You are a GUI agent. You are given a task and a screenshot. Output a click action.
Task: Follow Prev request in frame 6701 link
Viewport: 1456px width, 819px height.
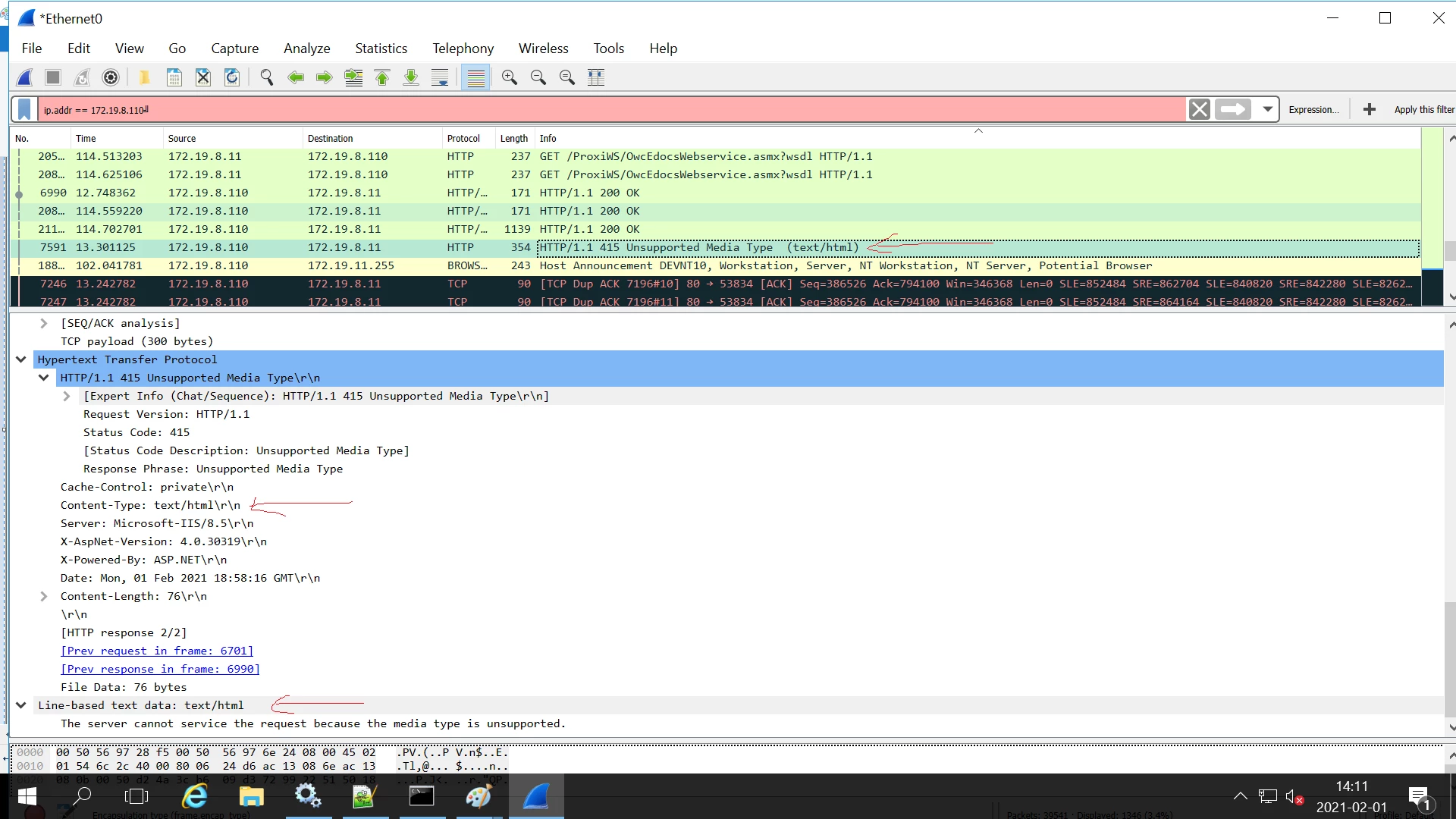157,651
